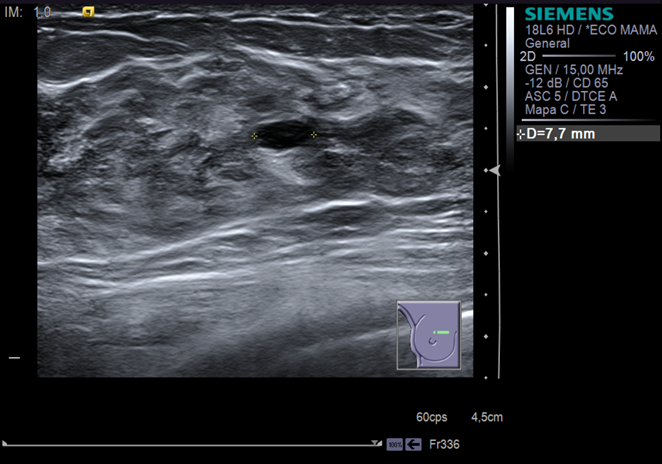
Task: Click the ASC 5 / DTCE A text
Action: point(571,96)
